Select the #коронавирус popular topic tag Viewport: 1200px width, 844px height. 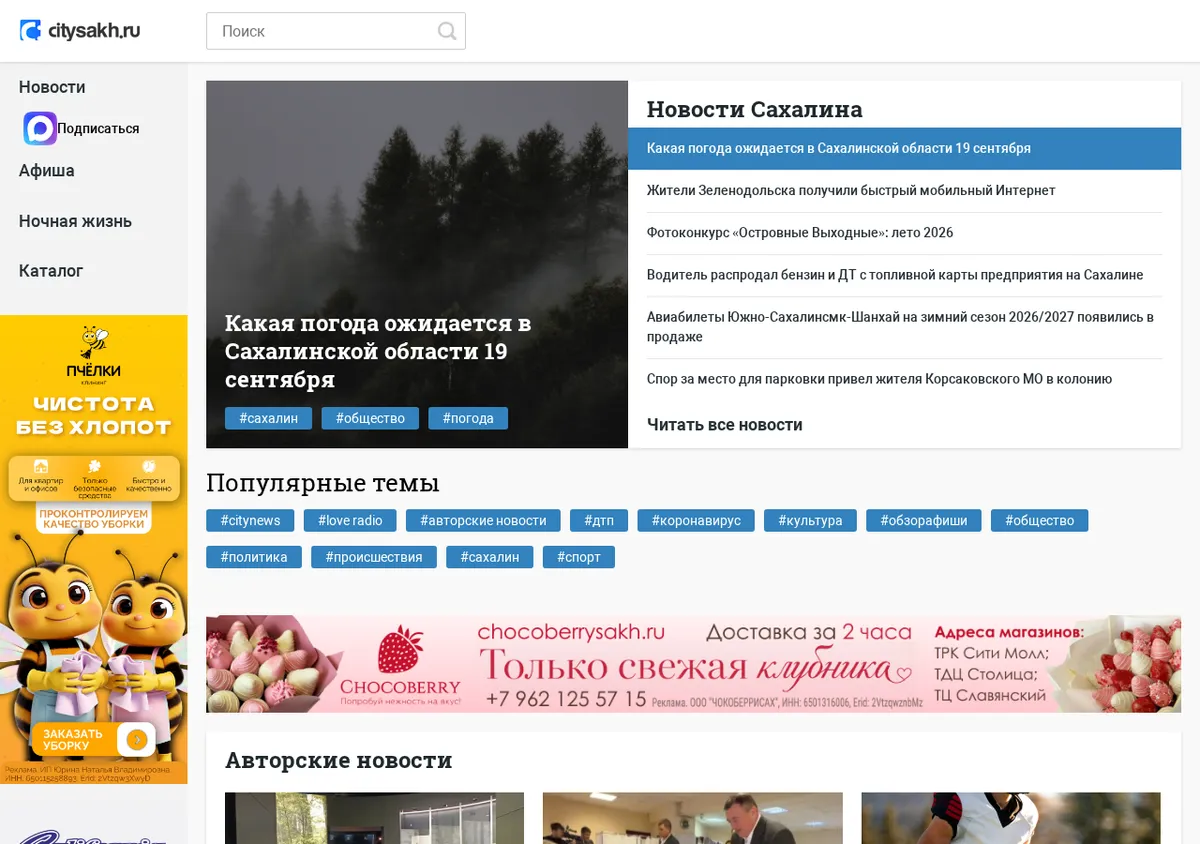coord(696,520)
